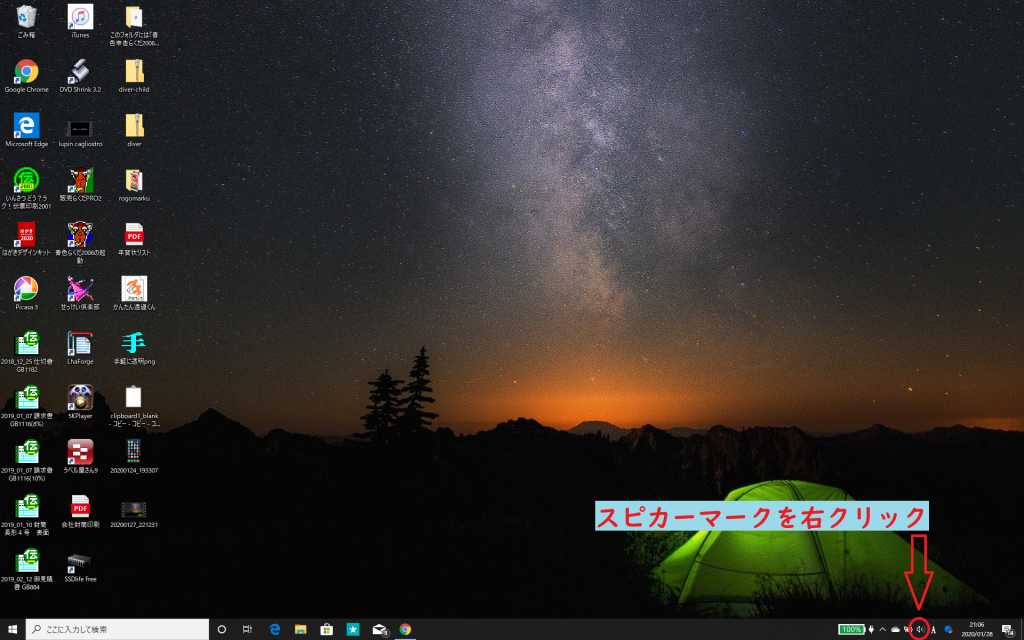Open Microsoft Store from the taskbar
1024x640 pixels.
[326, 630]
